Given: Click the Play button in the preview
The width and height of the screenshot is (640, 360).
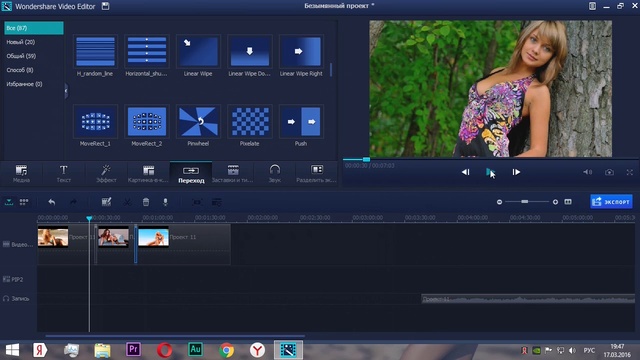Looking at the screenshot, I should tap(490, 172).
